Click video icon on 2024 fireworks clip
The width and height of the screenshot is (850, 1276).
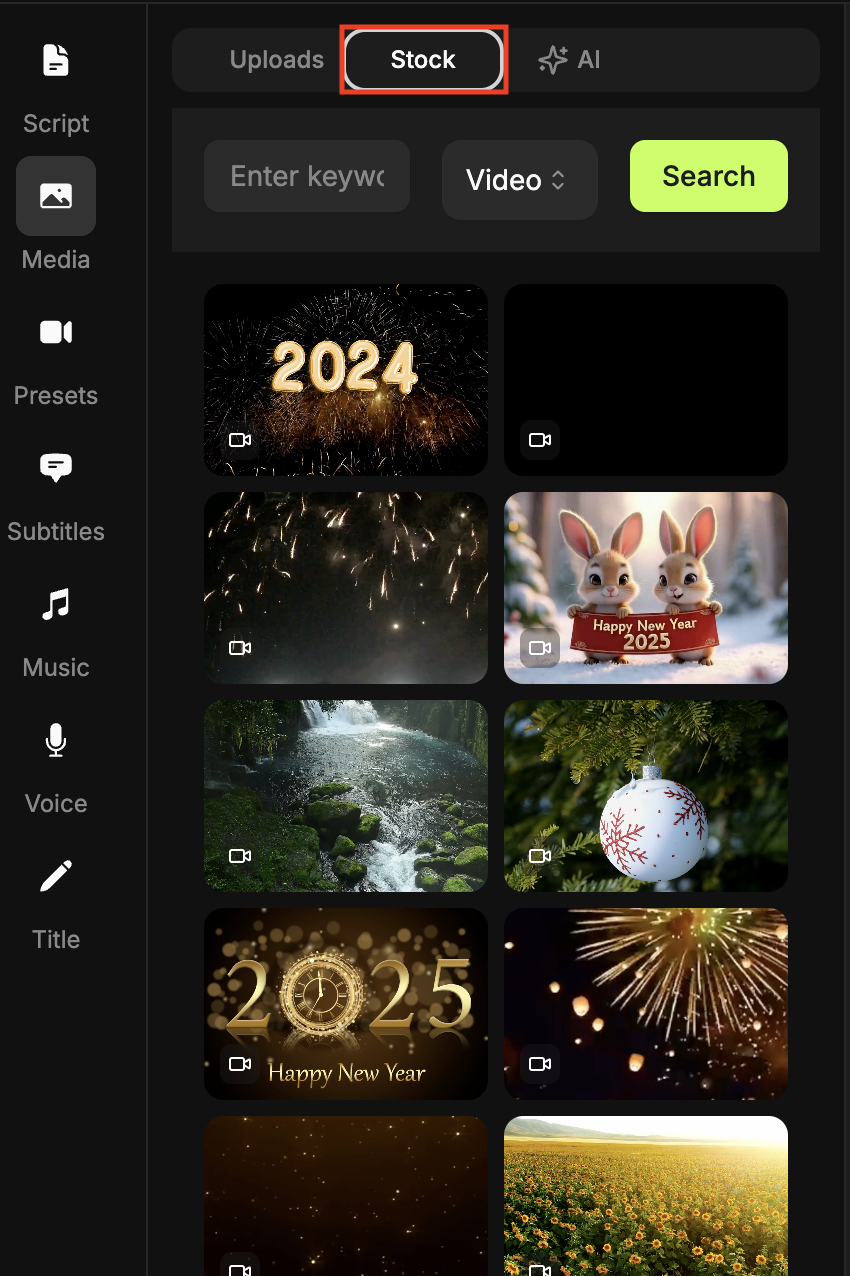tap(240, 440)
